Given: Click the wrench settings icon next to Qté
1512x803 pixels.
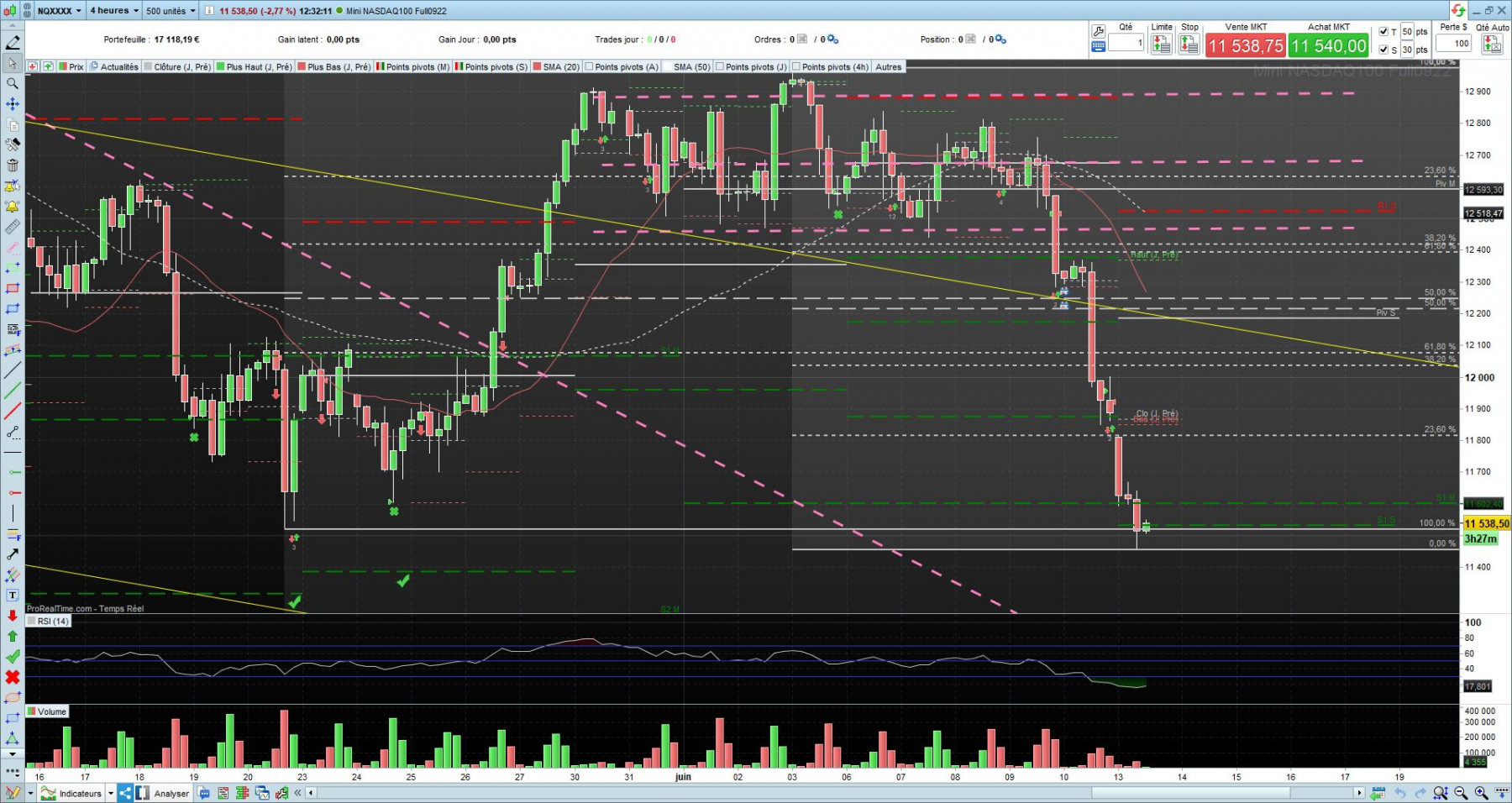Looking at the screenshot, I should 1098,31.
